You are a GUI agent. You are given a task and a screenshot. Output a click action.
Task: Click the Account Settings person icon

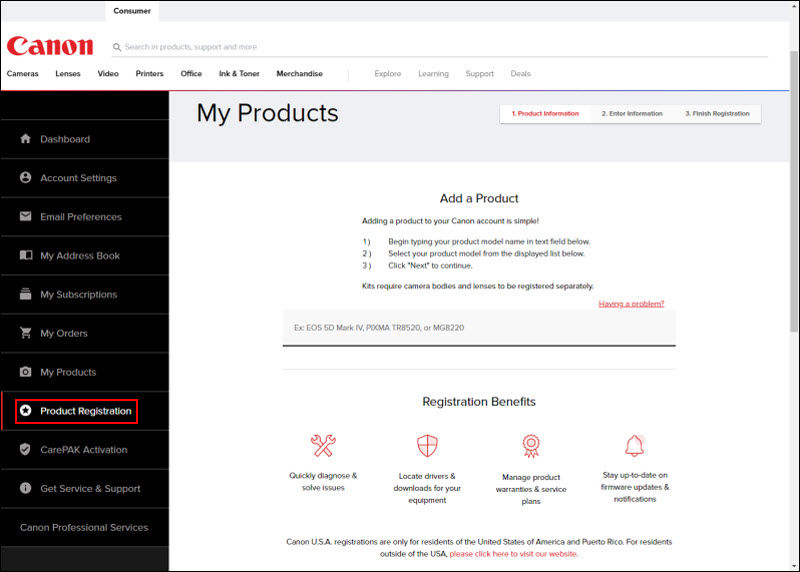coord(26,178)
